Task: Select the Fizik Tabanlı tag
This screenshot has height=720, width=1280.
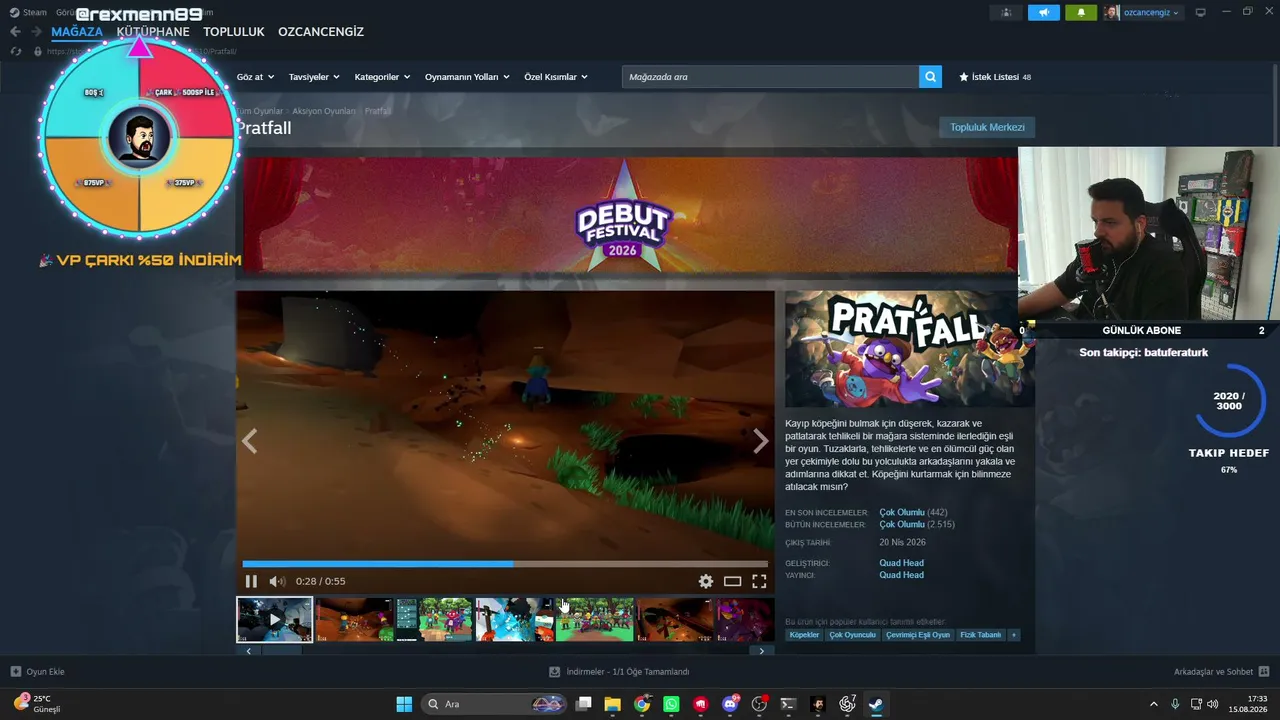Action: click(x=981, y=635)
